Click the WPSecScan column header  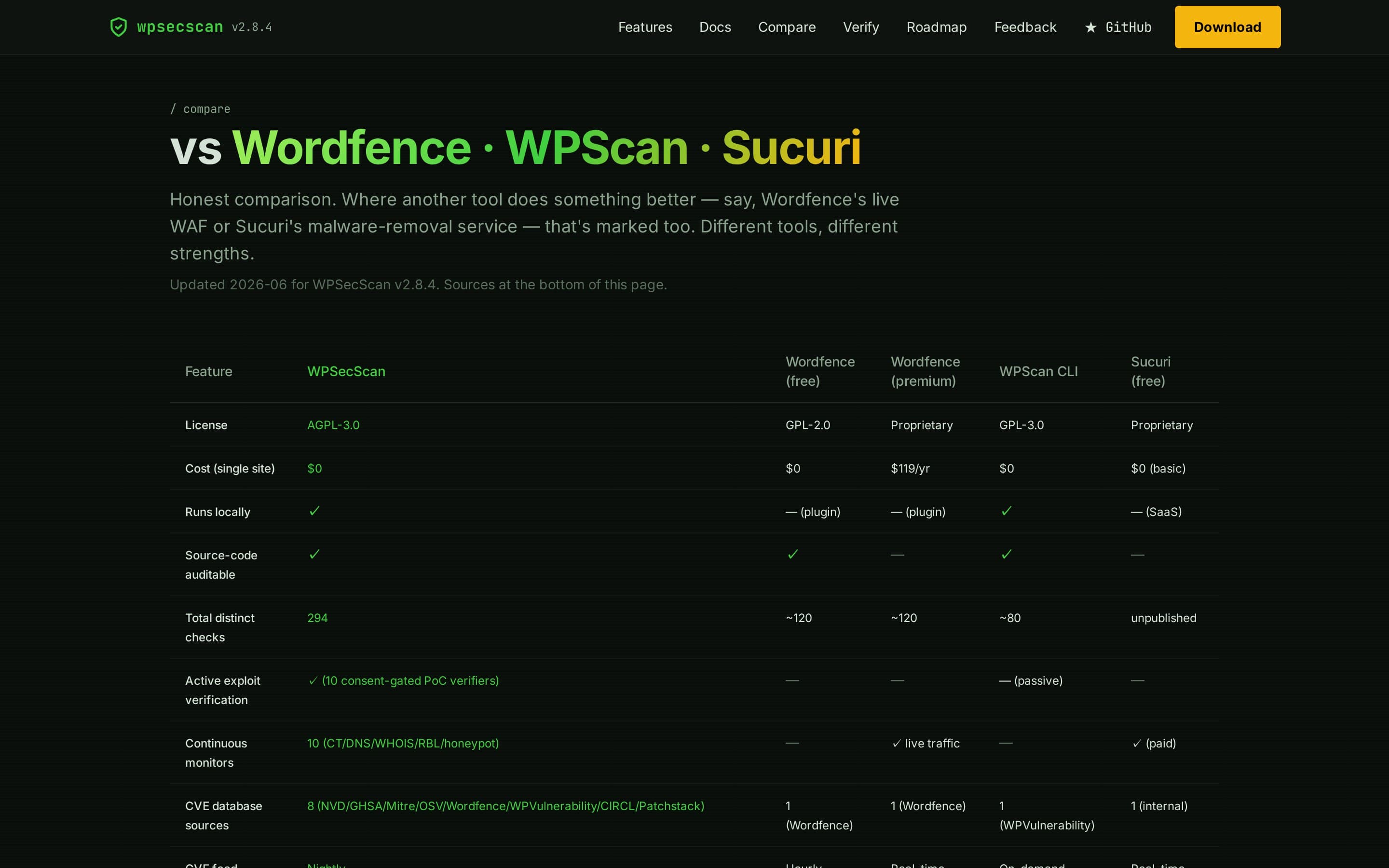pos(346,371)
